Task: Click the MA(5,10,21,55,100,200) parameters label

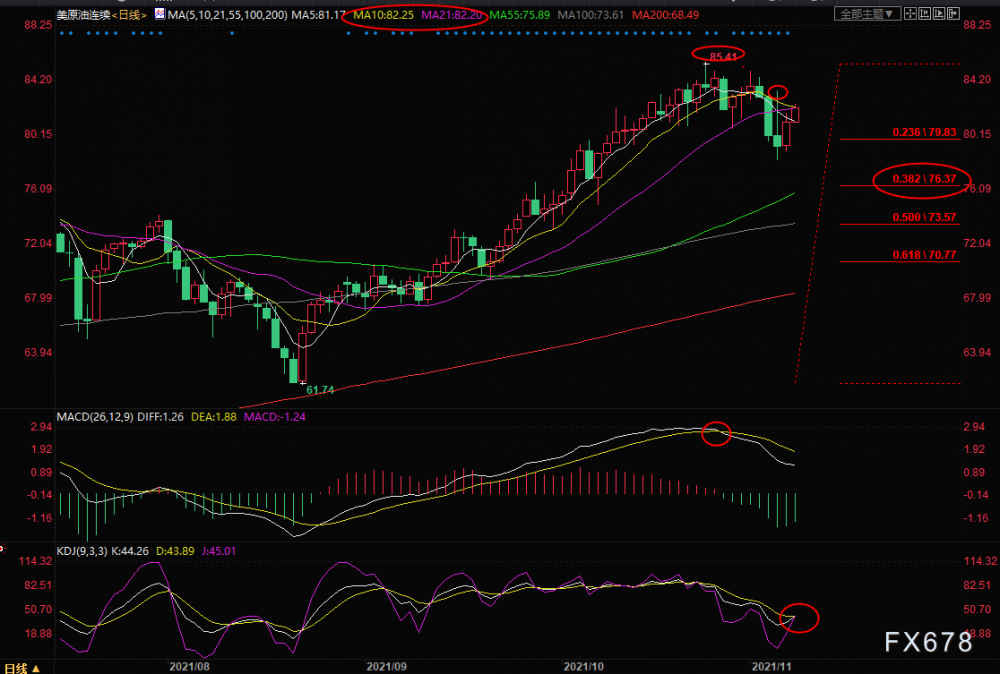Action: point(227,15)
